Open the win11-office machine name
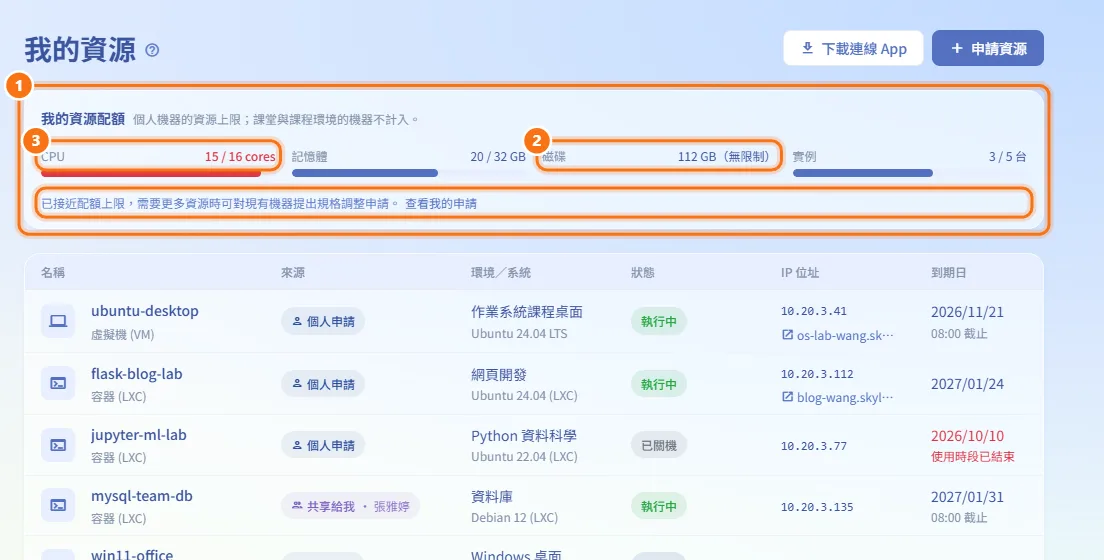1104x560 pixels. click(x=132, y=554)
